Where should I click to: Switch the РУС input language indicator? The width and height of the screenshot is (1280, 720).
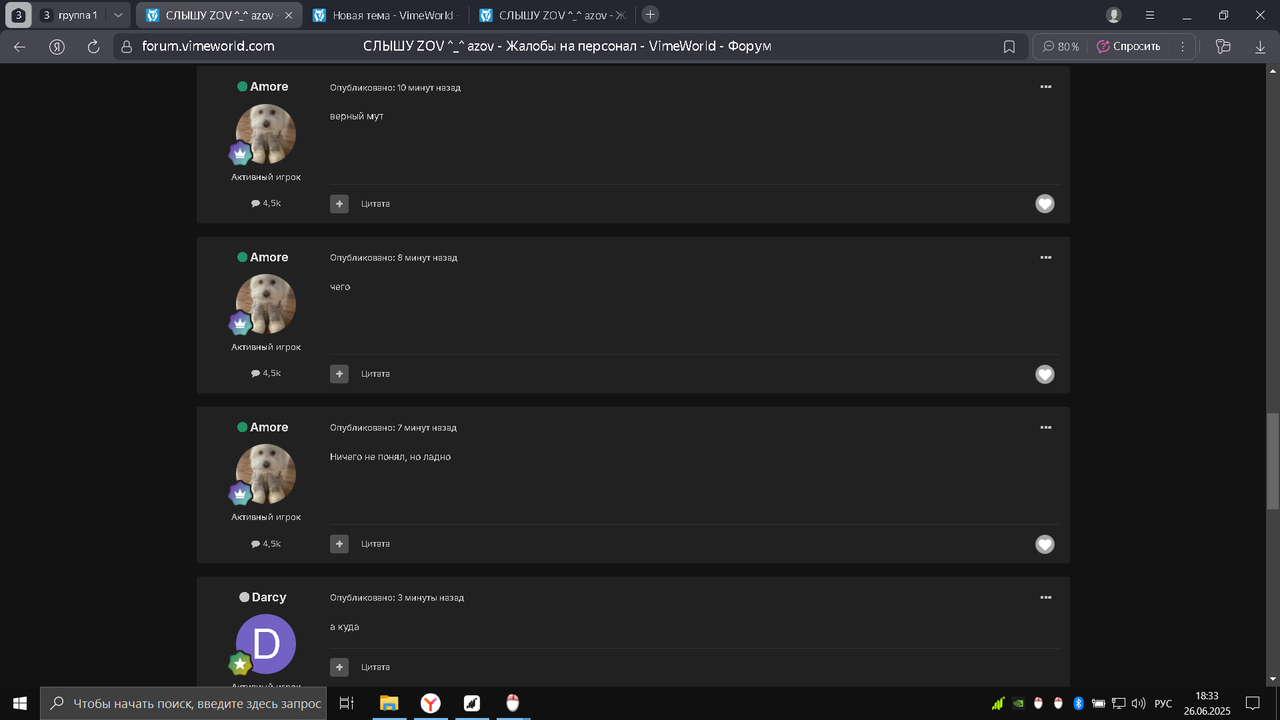tap(1163, 703)
